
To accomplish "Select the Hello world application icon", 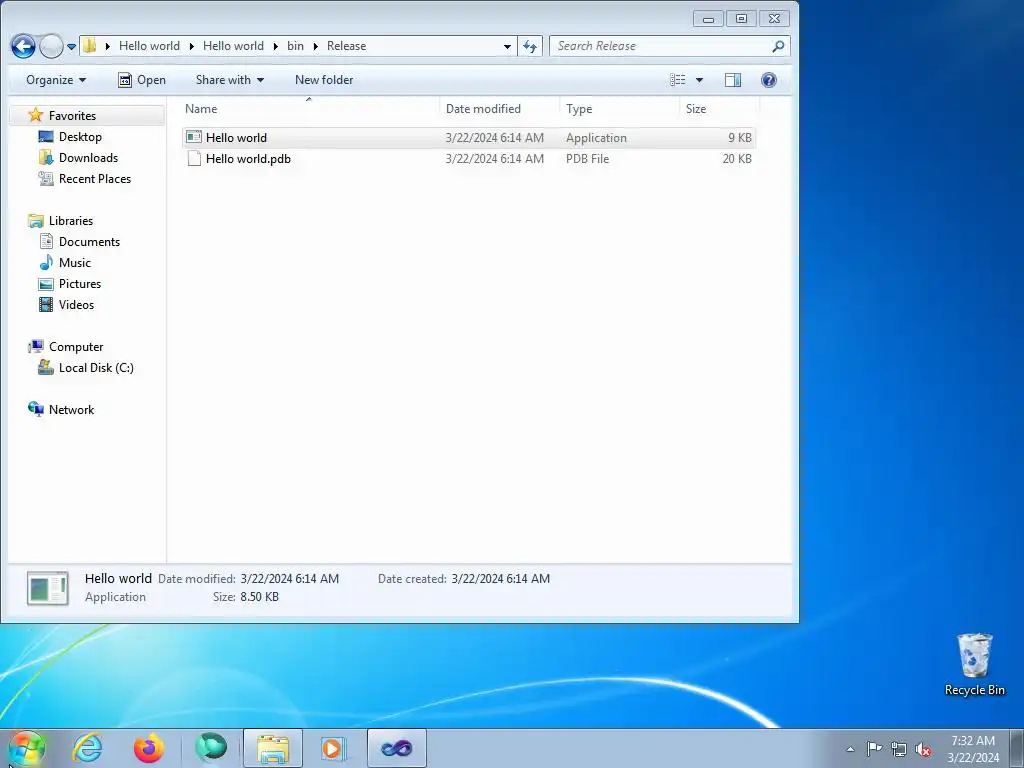I will coord(194,137).
